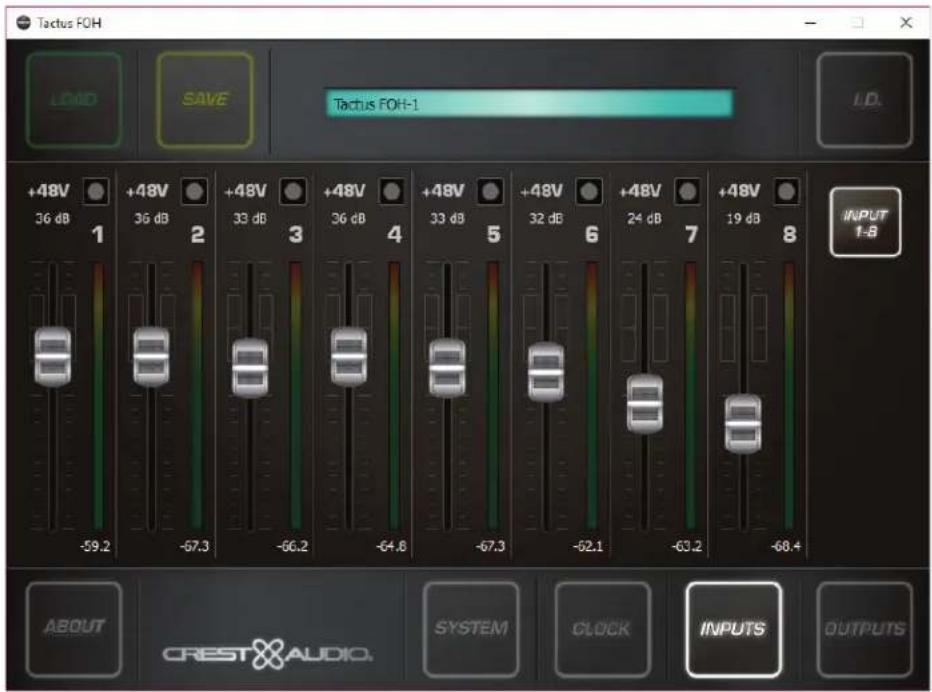932x692 pixels.
Task: Click the channel 1 gain fader knob
Action: point(53,357)
